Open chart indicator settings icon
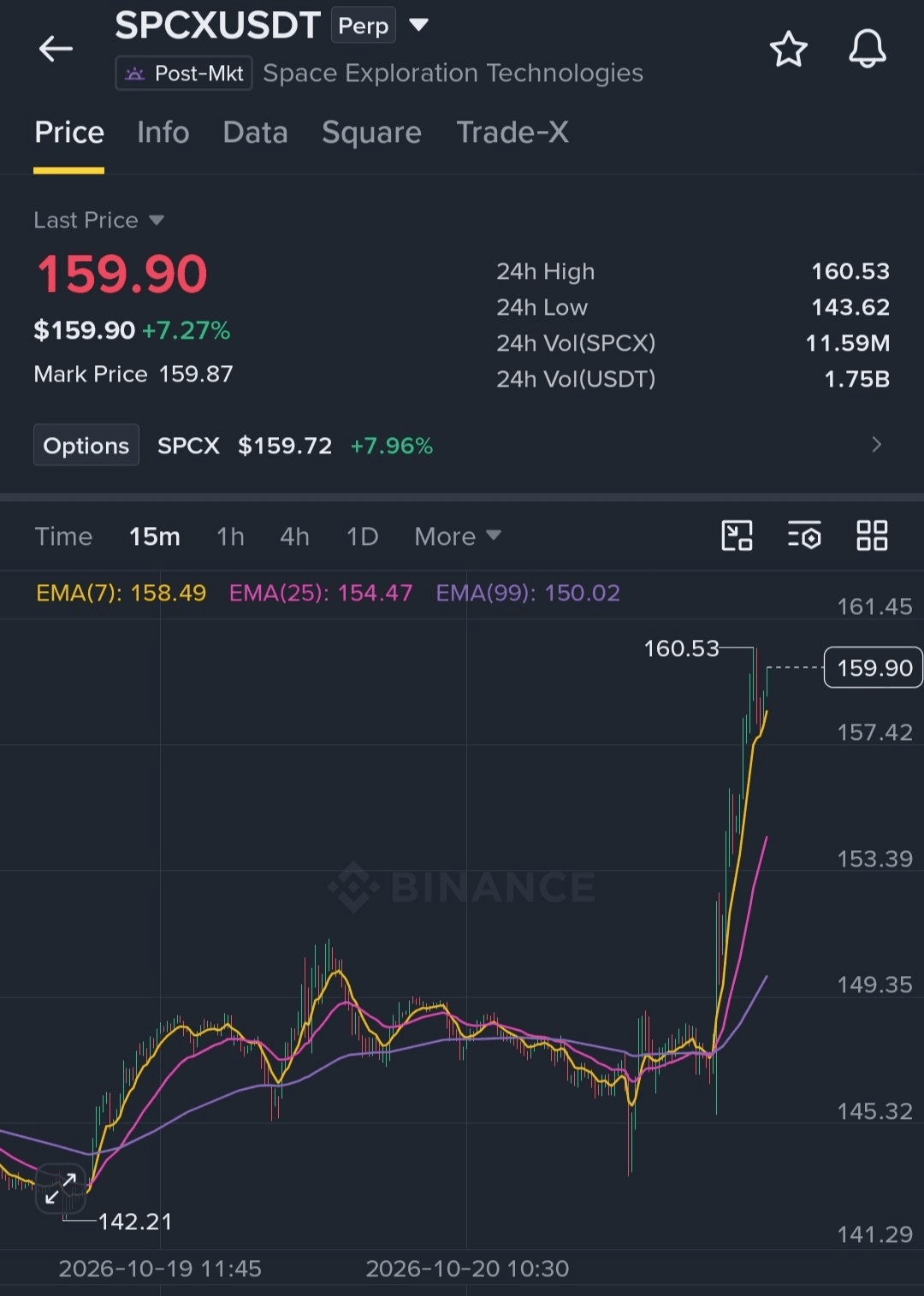Viewport: 924px width, 1296px height. (x=804, y=536)
